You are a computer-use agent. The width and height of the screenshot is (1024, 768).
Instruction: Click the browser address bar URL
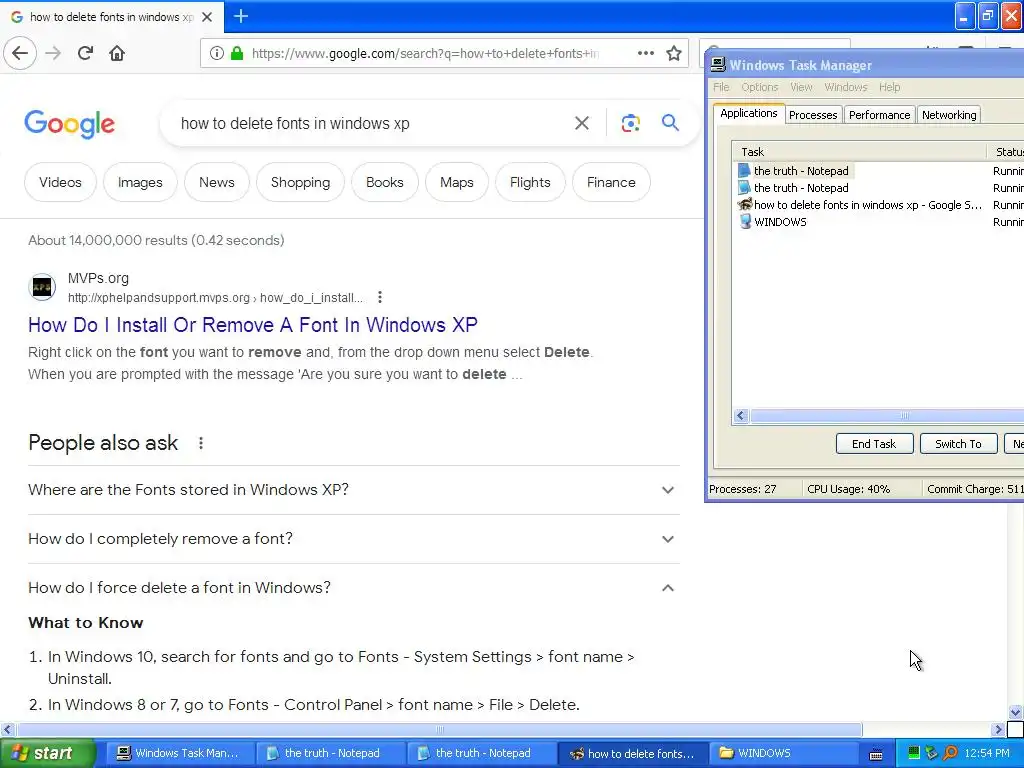[x=424, y=54]
